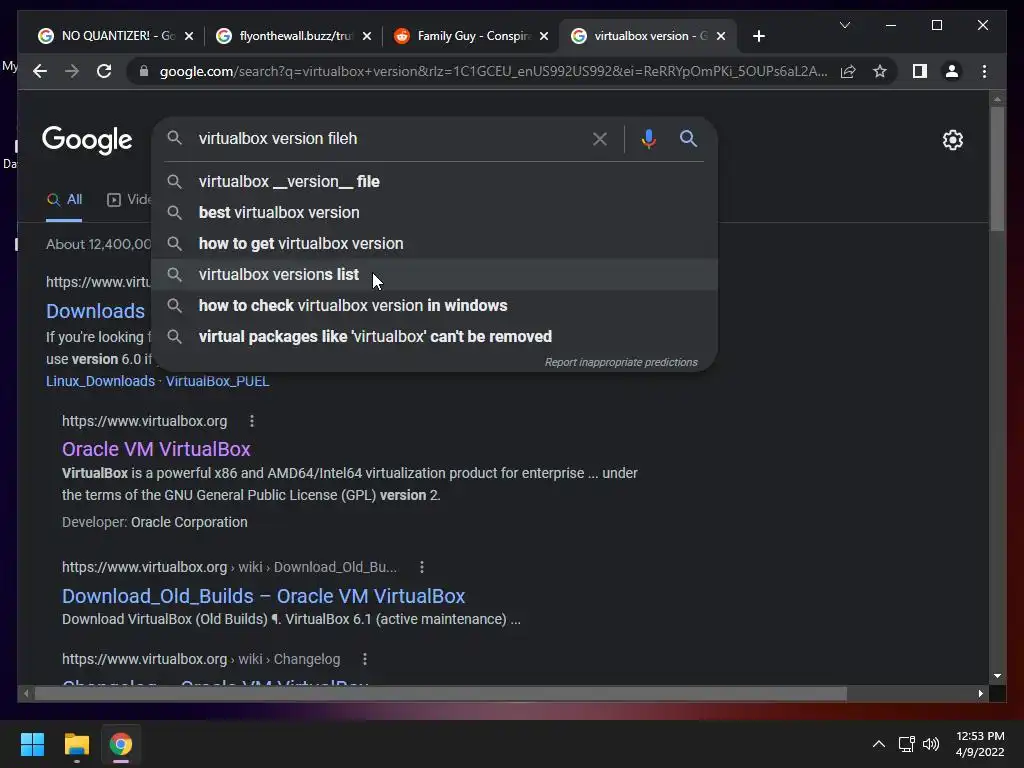This screenshot has height=768, width=1024.
Task: Open volume control tray icon
Action: tap(931, 744)
